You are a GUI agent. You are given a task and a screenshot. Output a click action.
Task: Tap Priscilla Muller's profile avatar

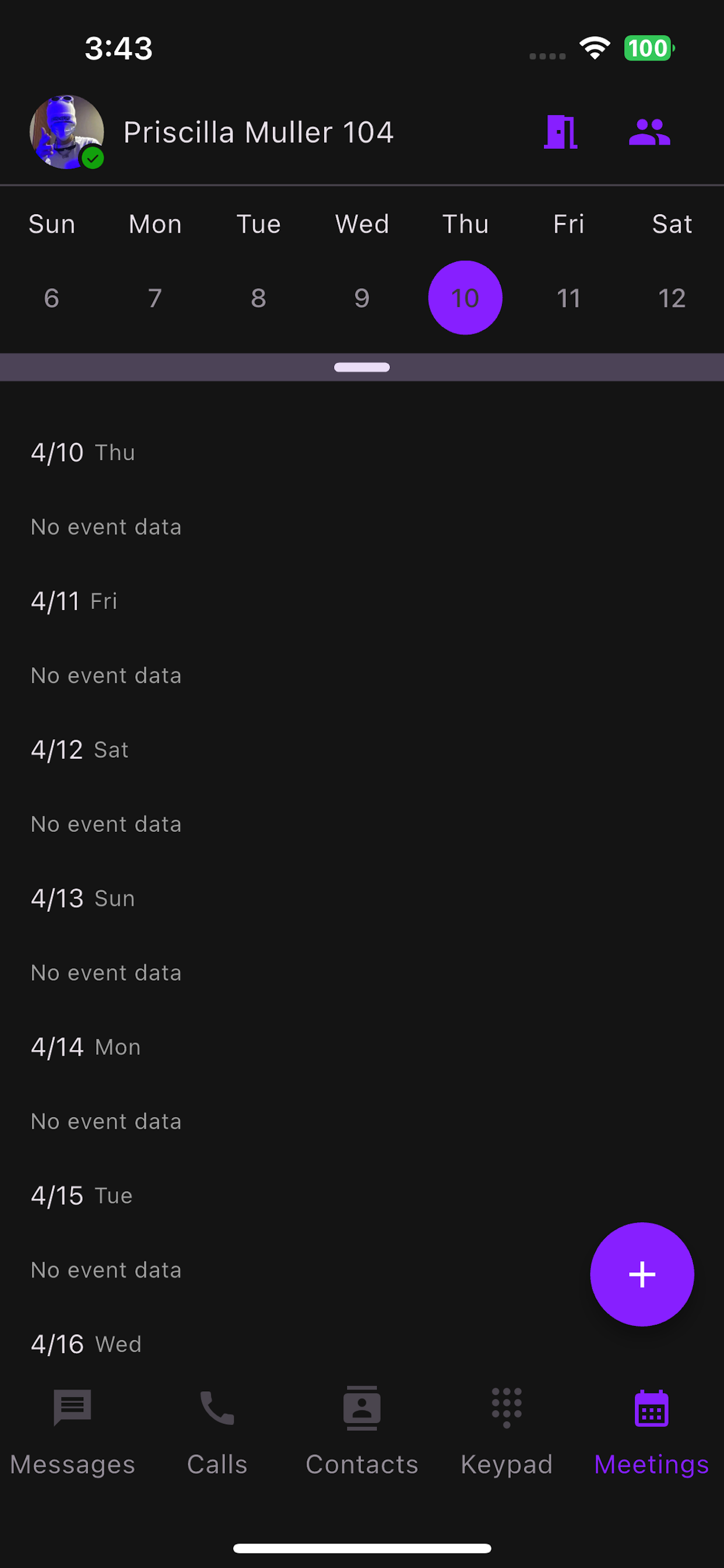point(67,132)
